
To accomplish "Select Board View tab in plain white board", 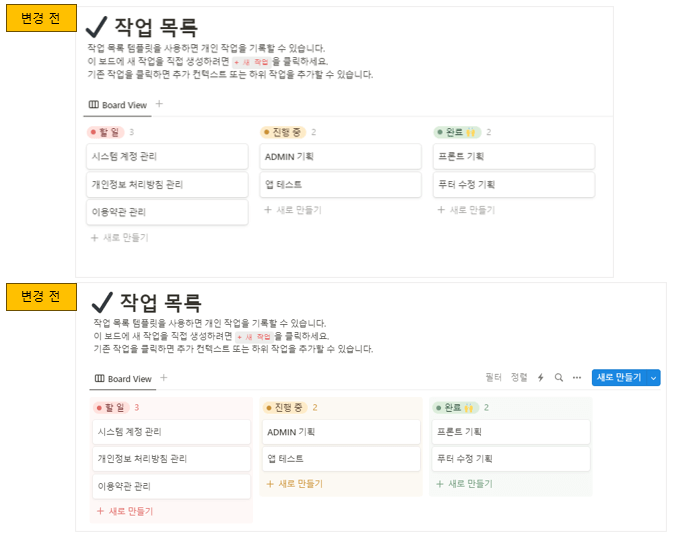I will [x=118, y=105].
